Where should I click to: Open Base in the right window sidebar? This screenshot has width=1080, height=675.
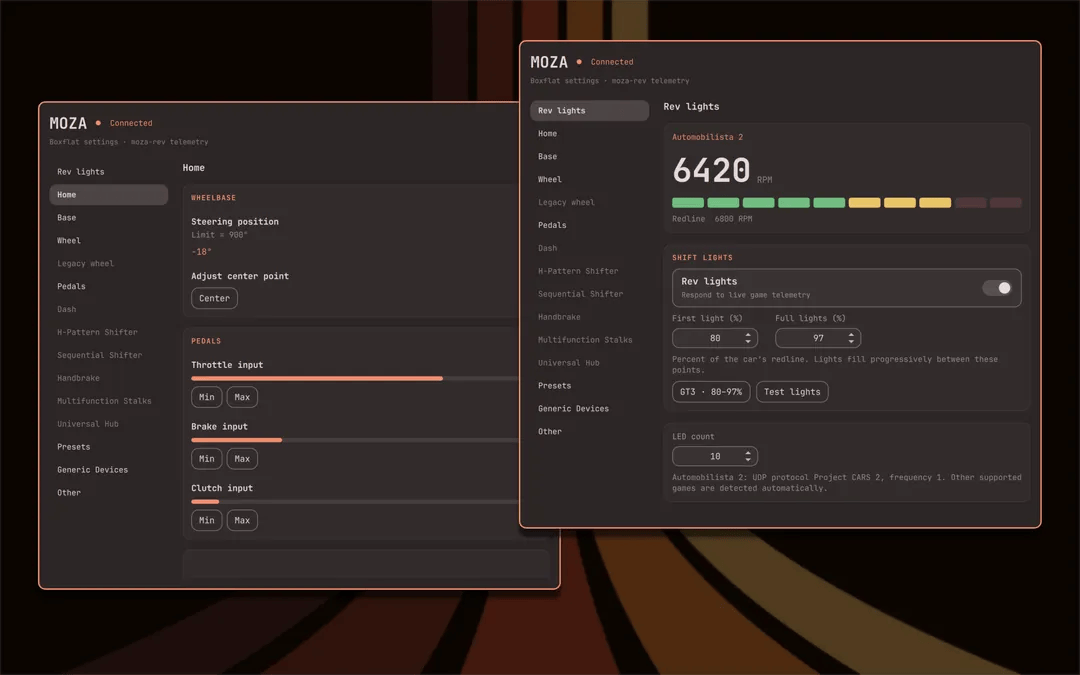click(x=590, y=156)
